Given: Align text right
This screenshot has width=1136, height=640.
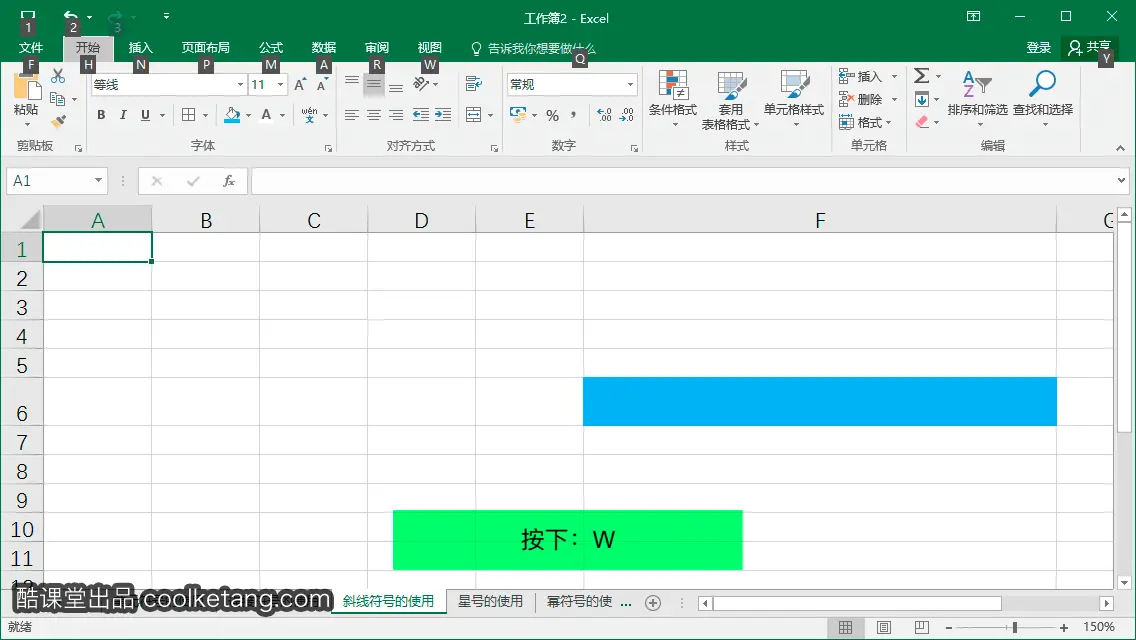Looking at the screenshot, I should click(x=396, y=115).
